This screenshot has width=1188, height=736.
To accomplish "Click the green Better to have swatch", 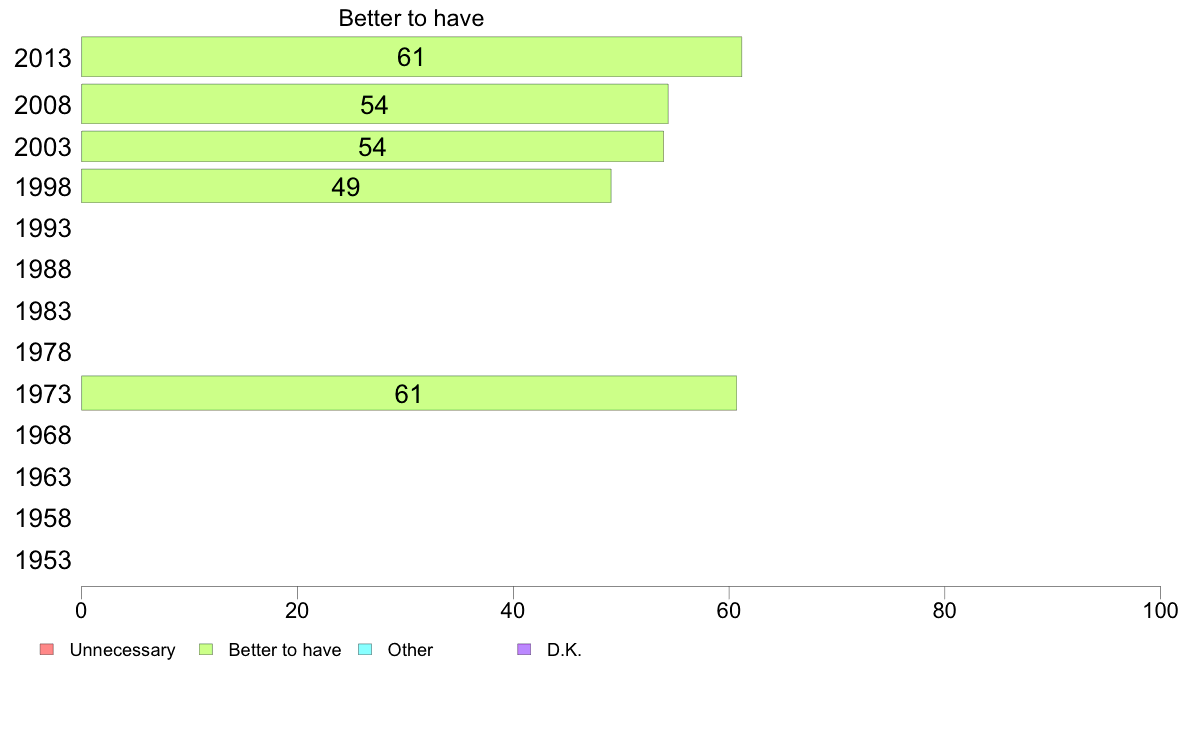I will (206, 650).
